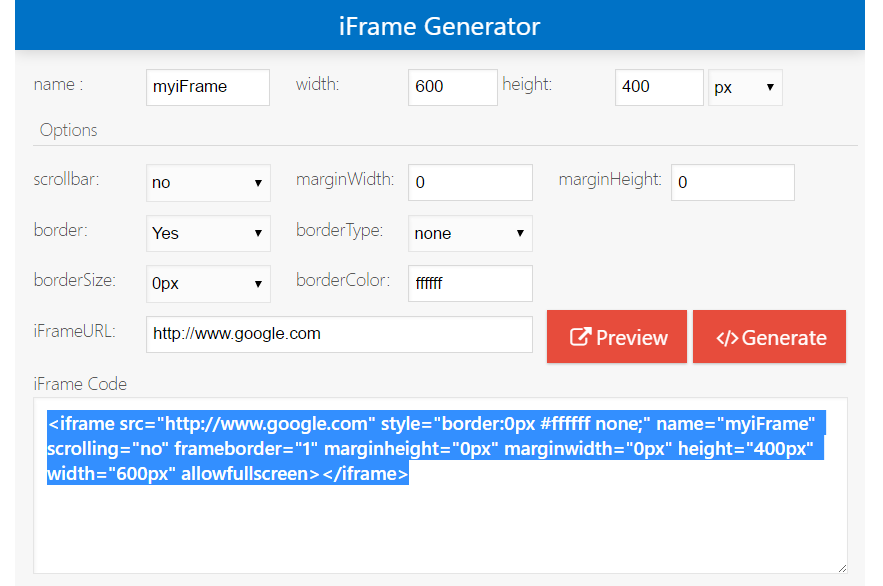The width and height of the screenshot is (883, 586).
Task: Open the px unit dropdown next to height
Action: tap(745, 87)
